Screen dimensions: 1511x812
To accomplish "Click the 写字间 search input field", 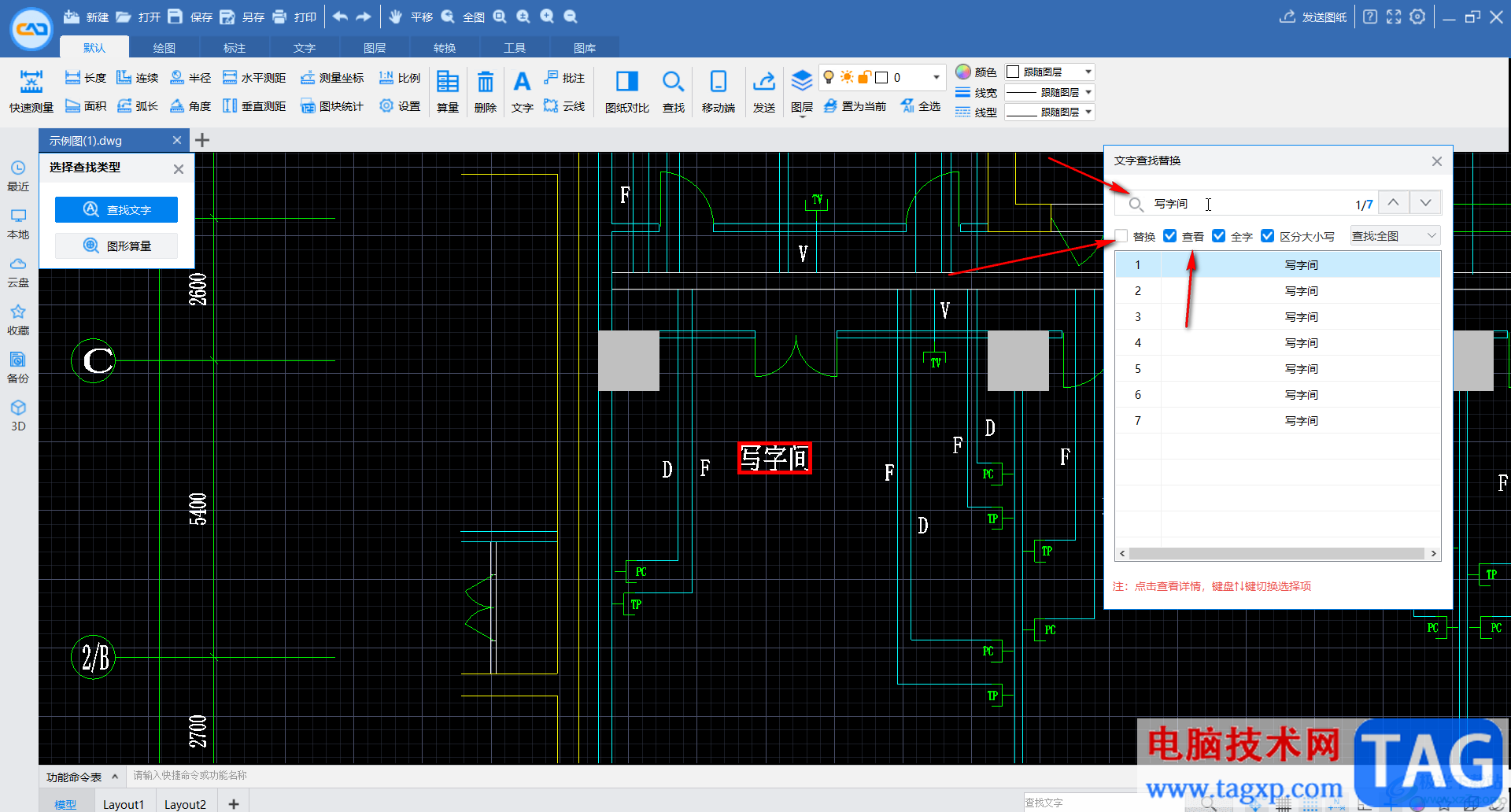I will [x=1247, y=204].
